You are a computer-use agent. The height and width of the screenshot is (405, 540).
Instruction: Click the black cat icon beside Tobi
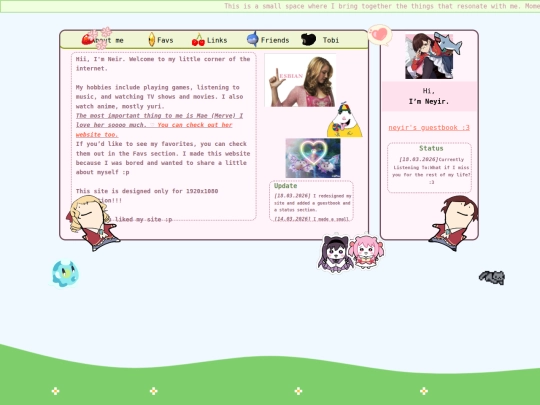308,40
